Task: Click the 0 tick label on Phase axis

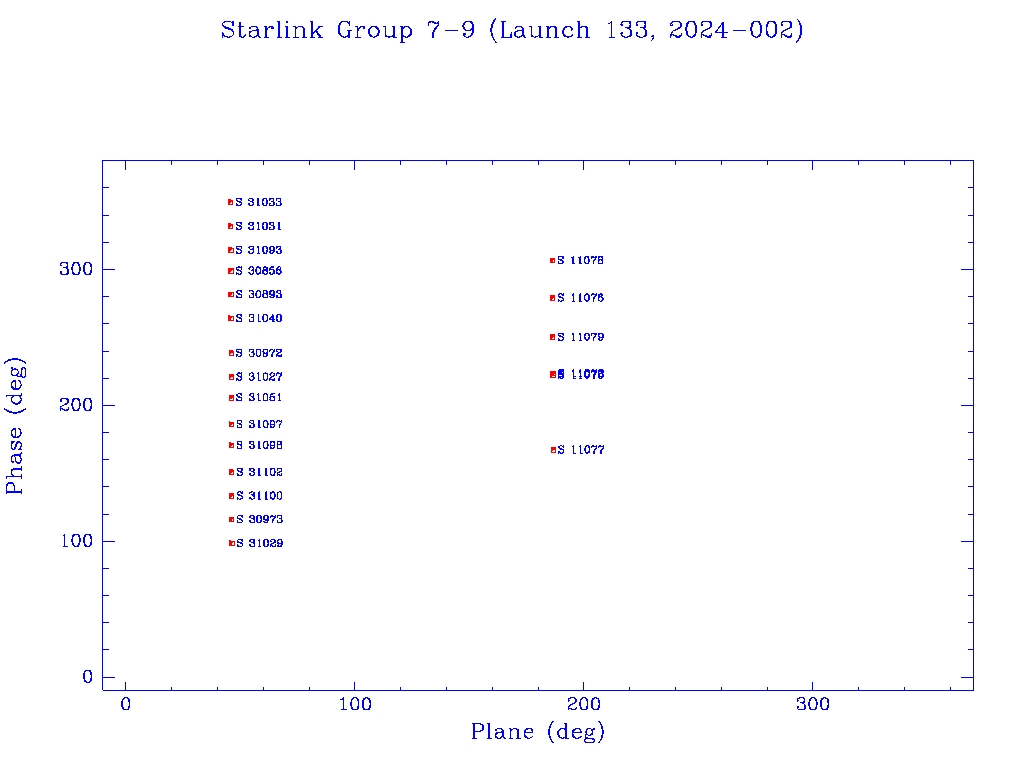Action: [x=88, y=677]
